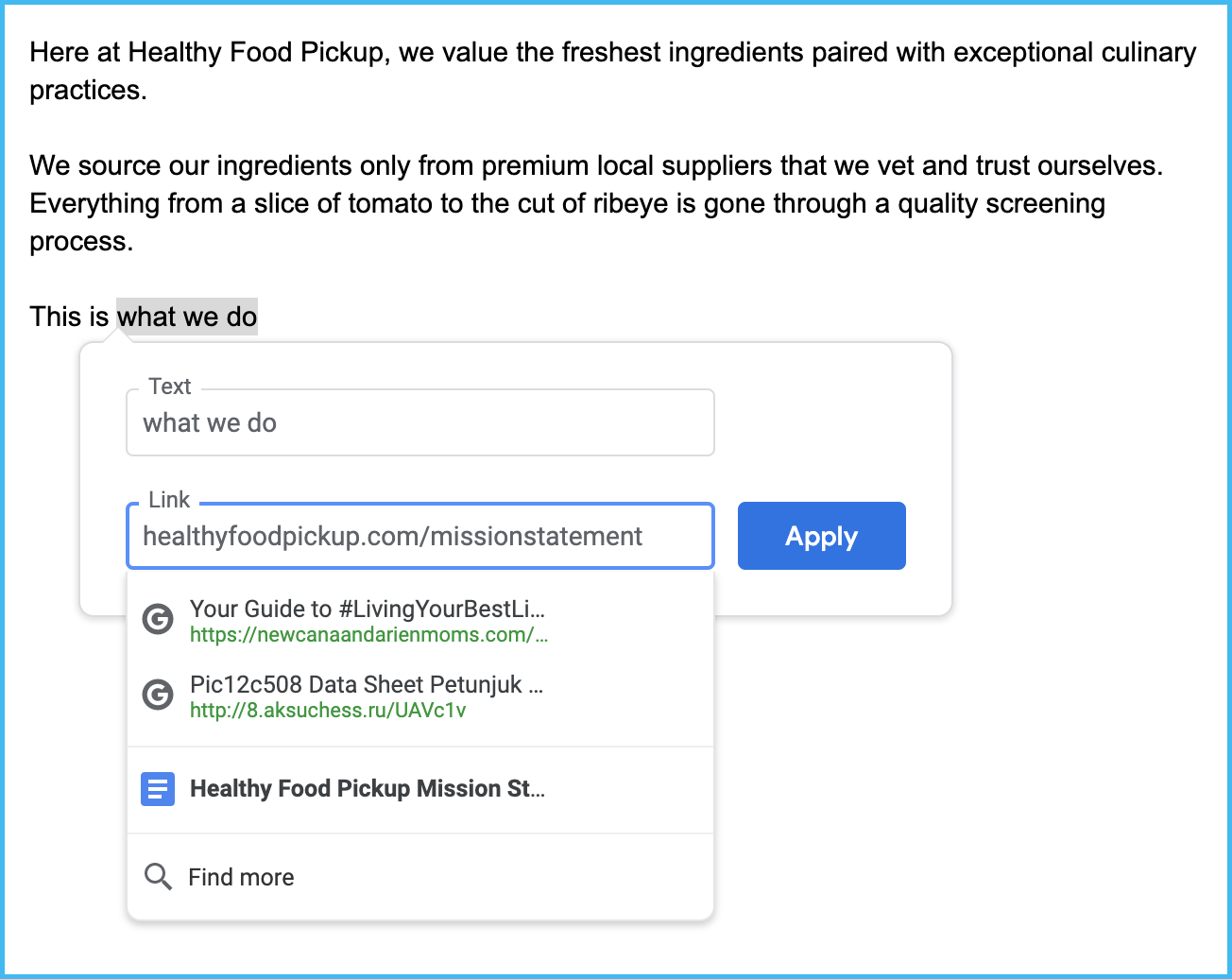1232x979 pixels.
Task: Click the Google icon next to Pic12c508 result
Action: (x=158, y=696)
